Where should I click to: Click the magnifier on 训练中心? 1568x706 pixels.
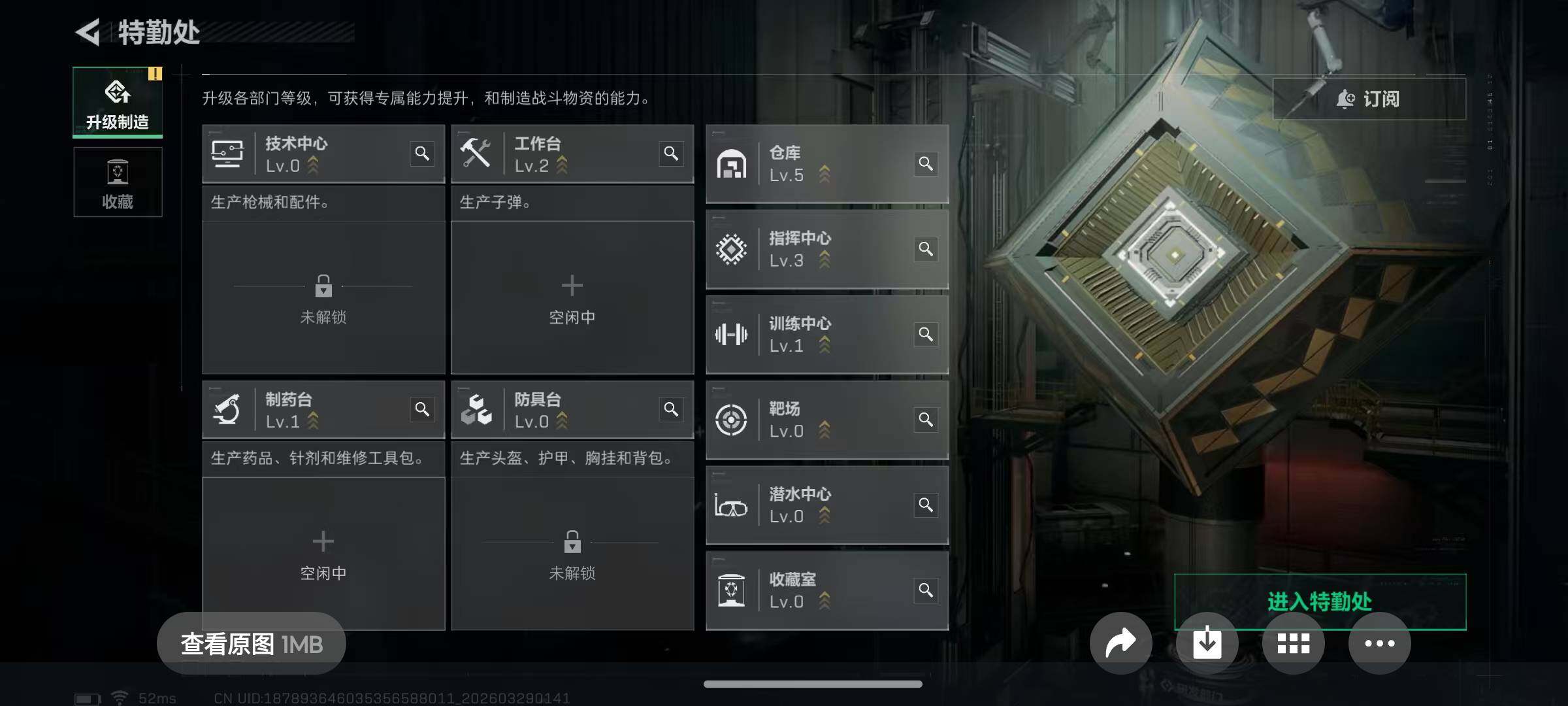click(926, 335)
